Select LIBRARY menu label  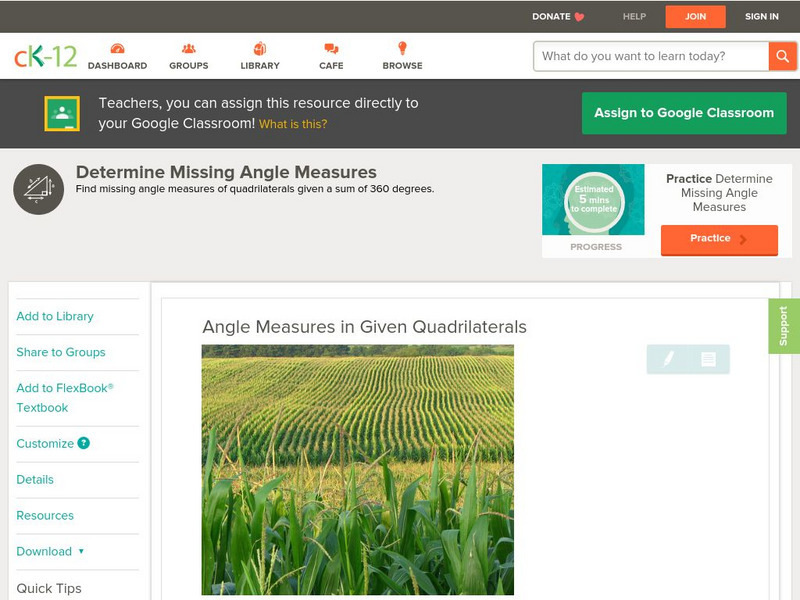click(260, 66)
